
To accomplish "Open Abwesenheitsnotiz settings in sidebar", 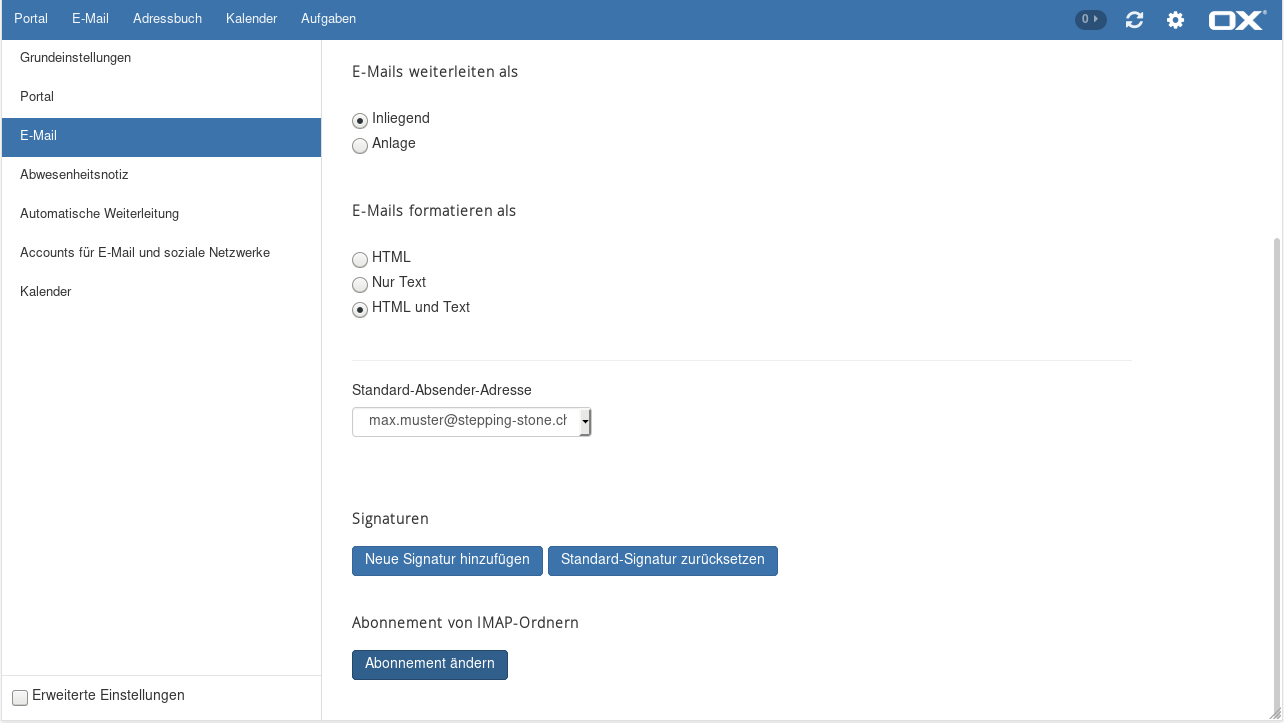I will (x=74, y=175).
